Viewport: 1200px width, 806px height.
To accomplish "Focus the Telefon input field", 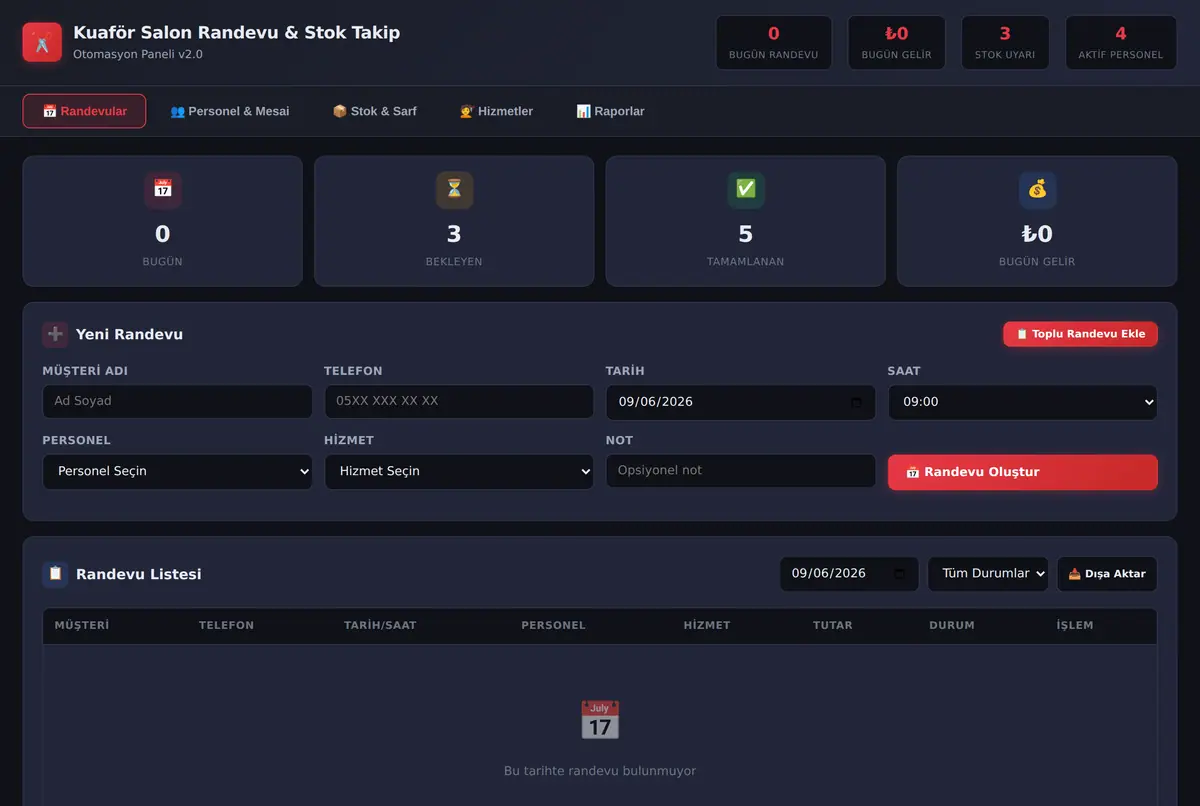I will (x=459, y=401).
